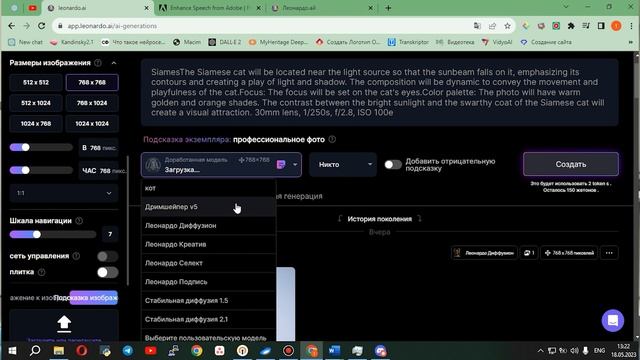Choose Дримшейпер v5 from the model list
Screen dimensions: 640x360
(x=209, y=207)
